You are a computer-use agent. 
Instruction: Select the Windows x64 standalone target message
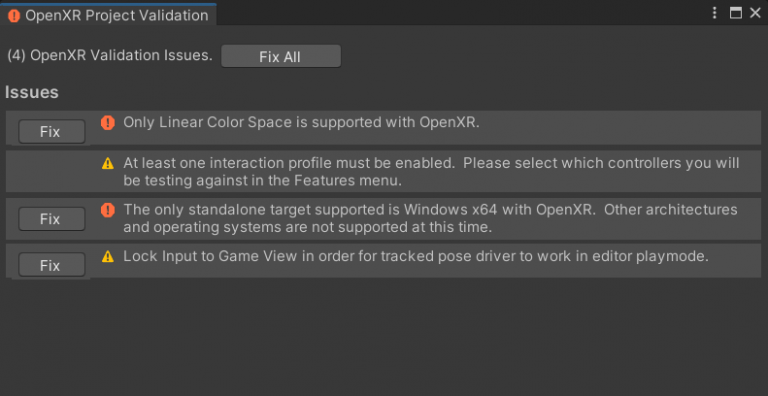point(430,219)
